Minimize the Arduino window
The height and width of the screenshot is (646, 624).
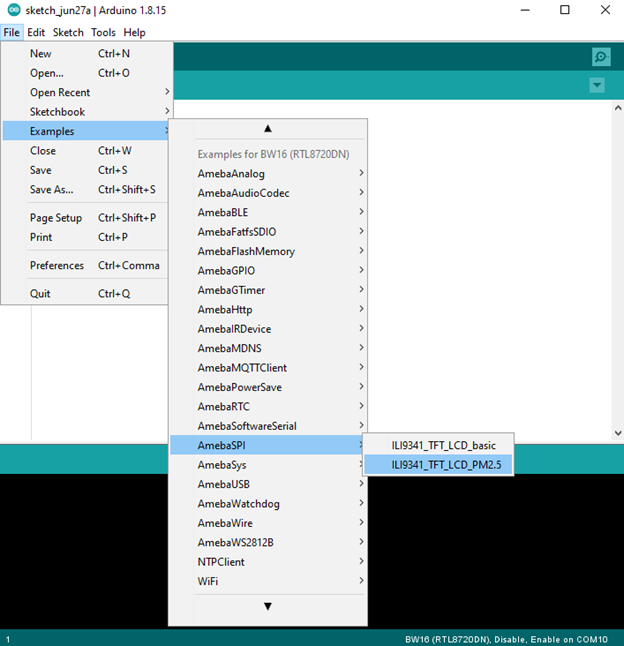coord(525,10)
